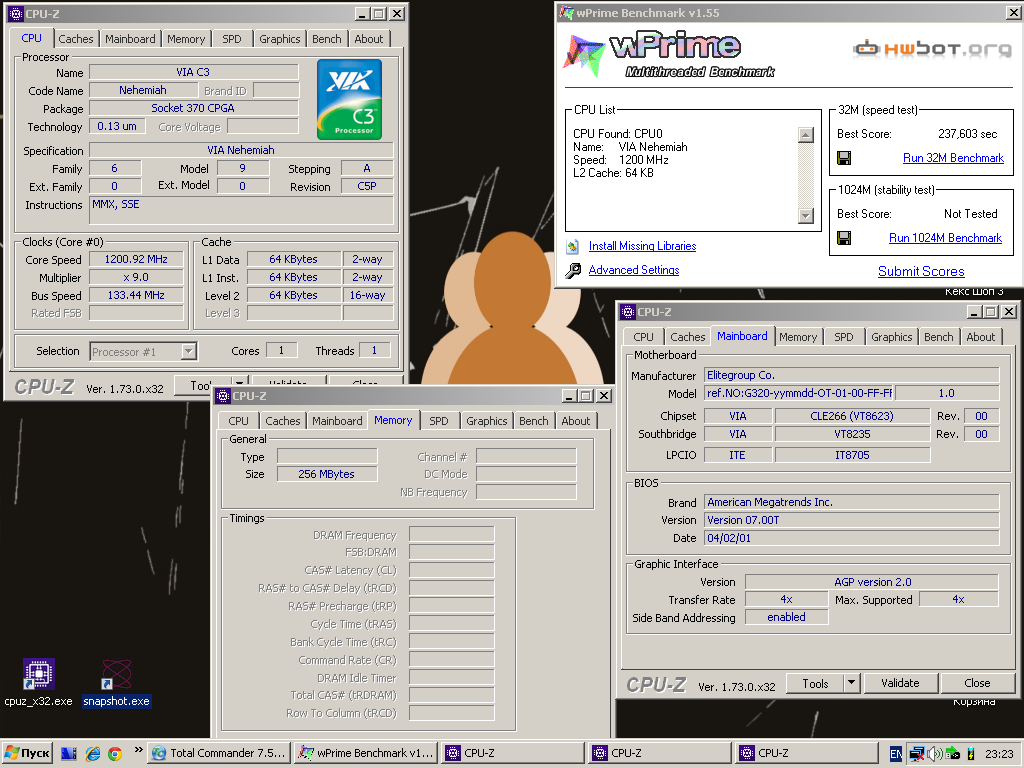The image size is (1024, 768).
Task: Open Mainboard tab in top-left CPU-Z window
Action: [x=131, y=39]
